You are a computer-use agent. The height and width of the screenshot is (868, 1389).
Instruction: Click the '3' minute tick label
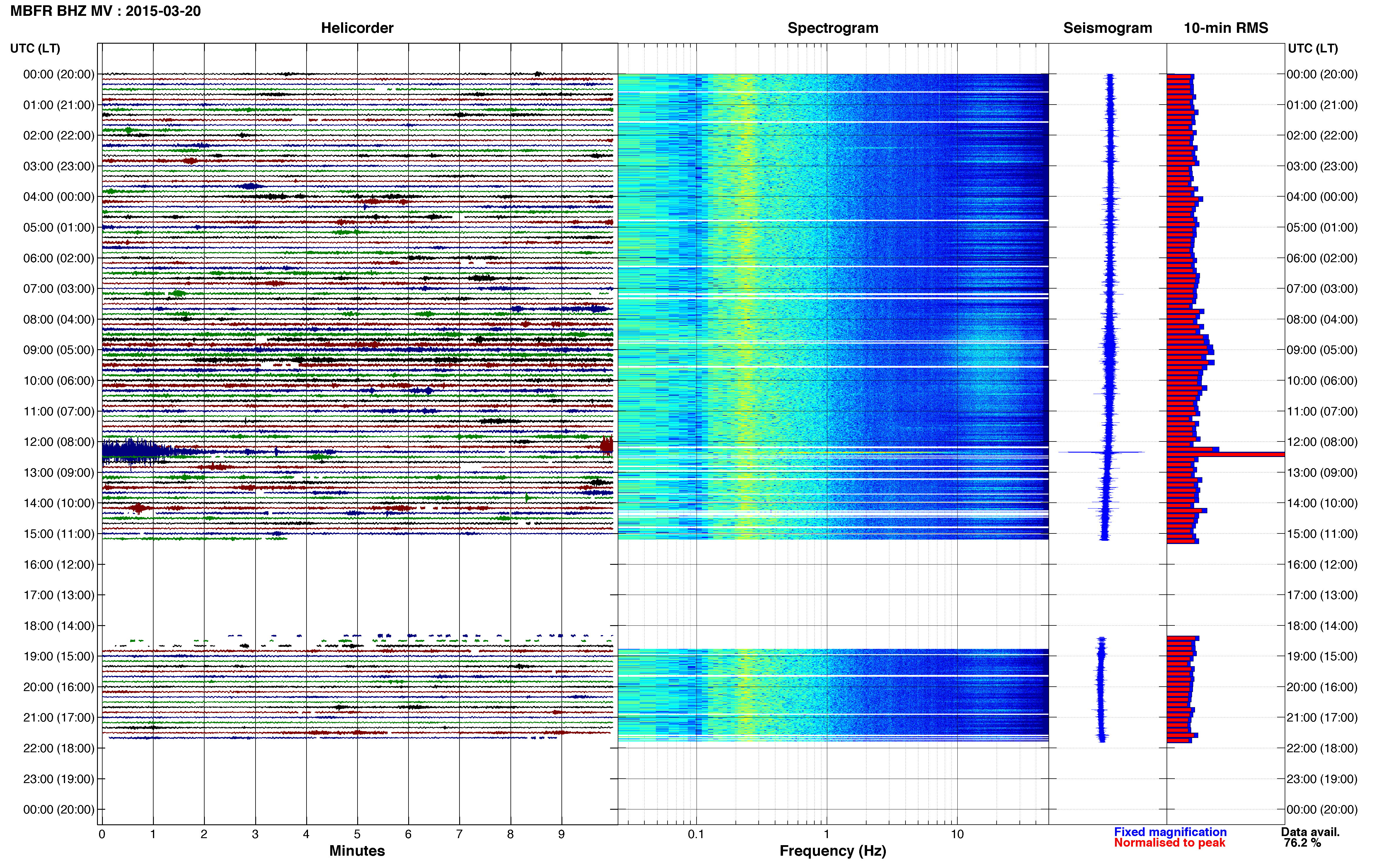tap(255, 834)
